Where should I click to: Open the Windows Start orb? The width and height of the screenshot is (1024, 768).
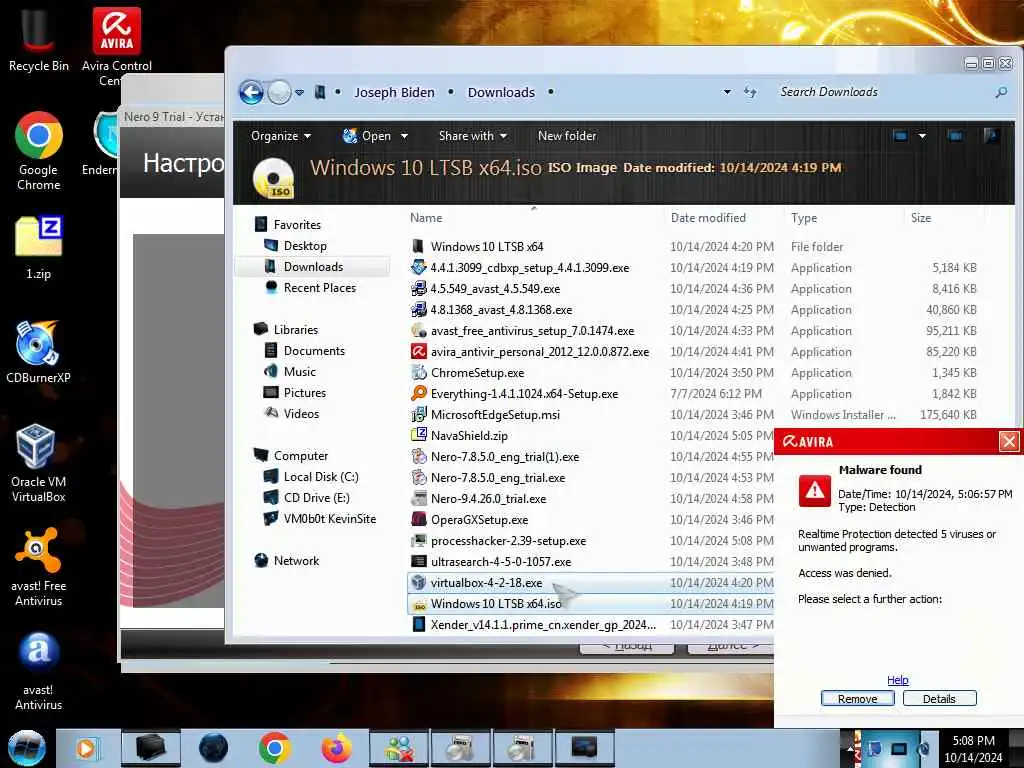coord(26,748)
